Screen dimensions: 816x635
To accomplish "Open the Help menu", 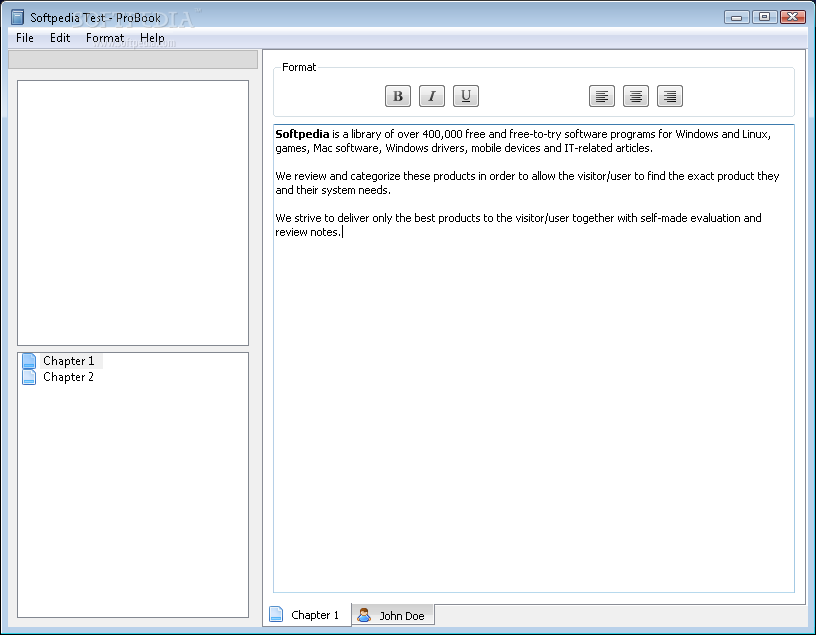I will click(152, 38).
